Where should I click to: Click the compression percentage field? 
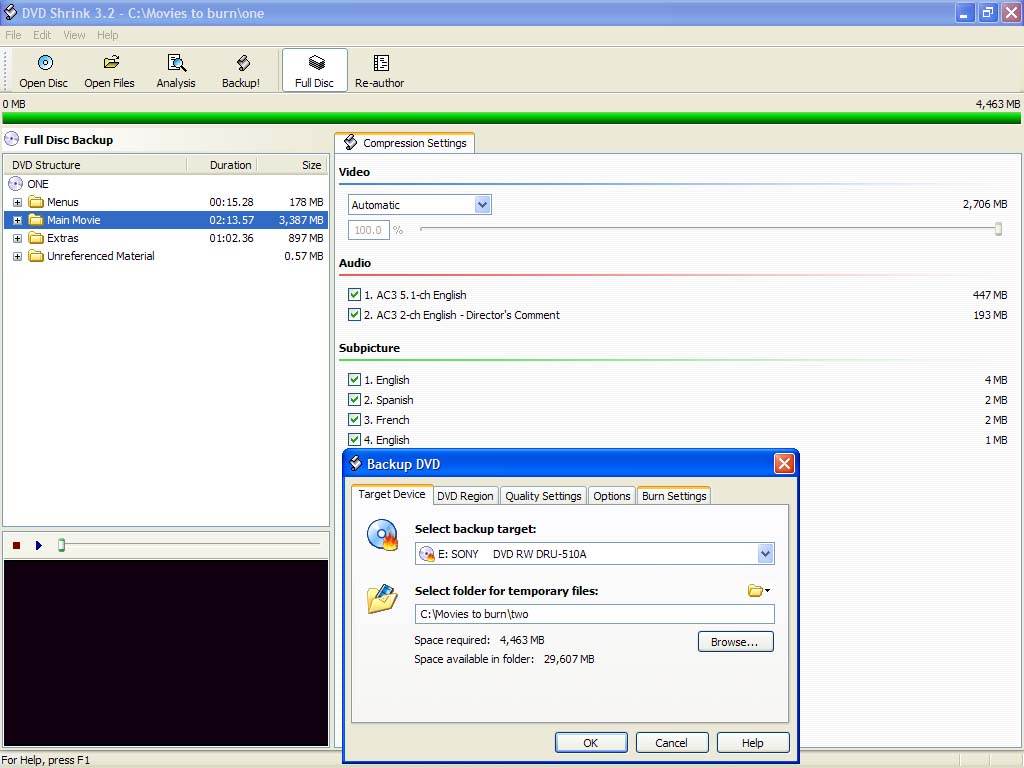click(368, 230)
